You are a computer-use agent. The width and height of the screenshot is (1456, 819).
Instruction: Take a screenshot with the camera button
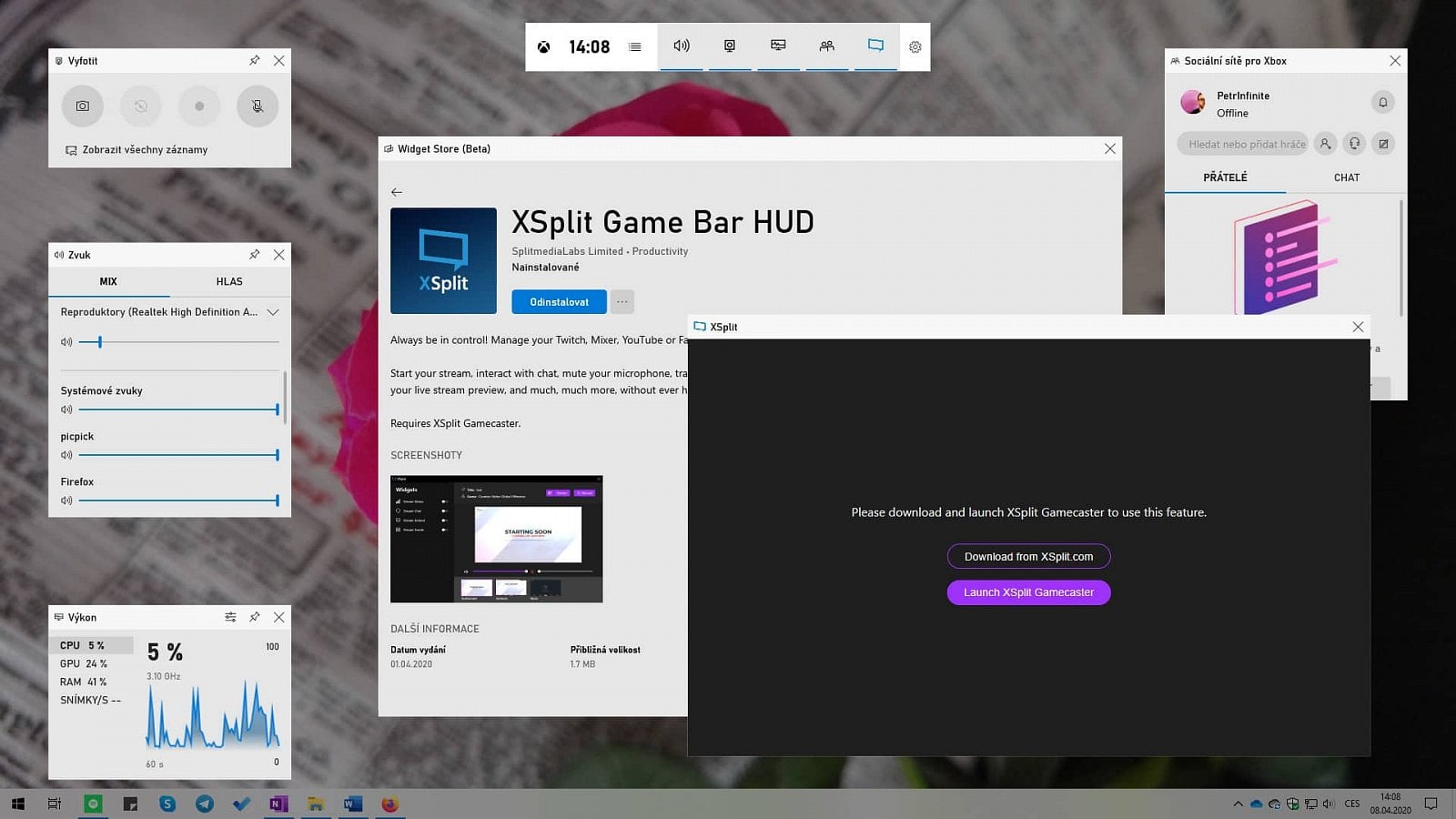click(83, 106)
